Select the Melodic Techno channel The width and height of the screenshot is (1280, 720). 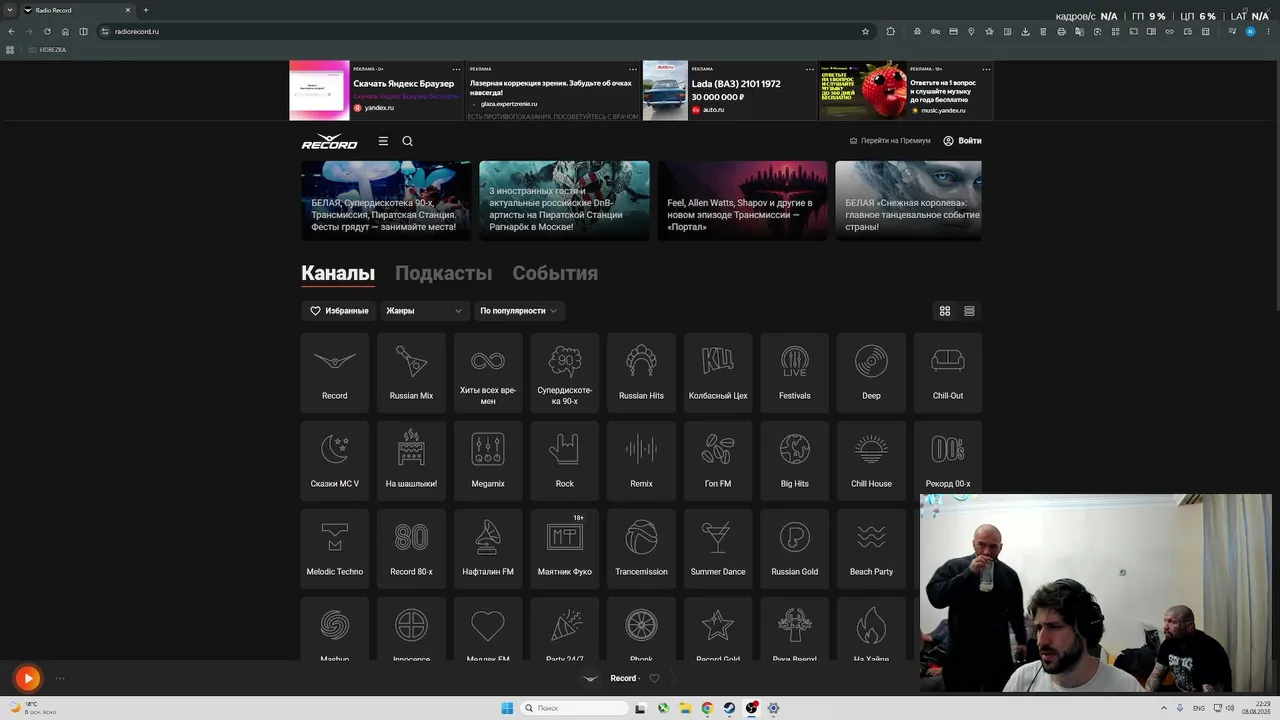click(x=335, y=549)
